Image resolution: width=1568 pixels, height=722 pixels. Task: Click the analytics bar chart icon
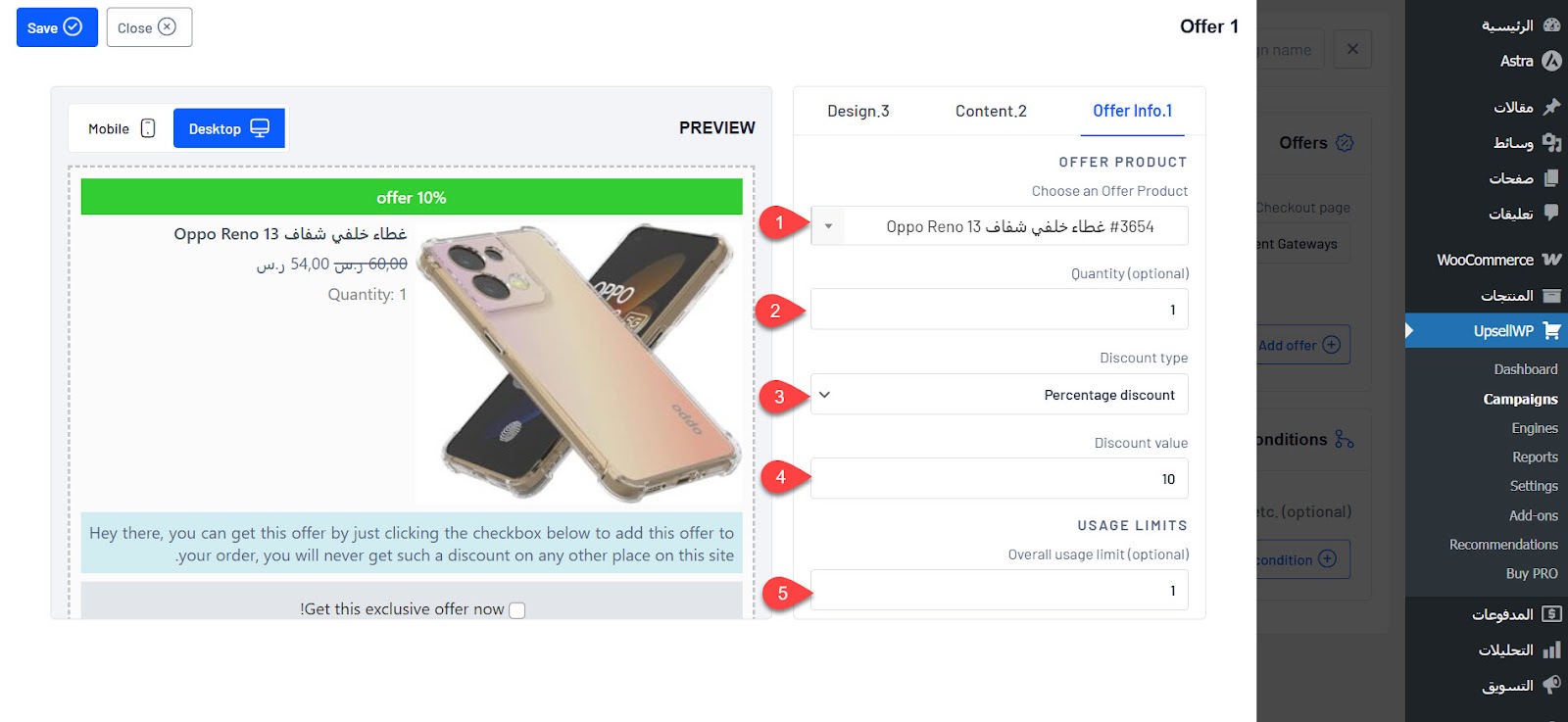point(1551,650)
